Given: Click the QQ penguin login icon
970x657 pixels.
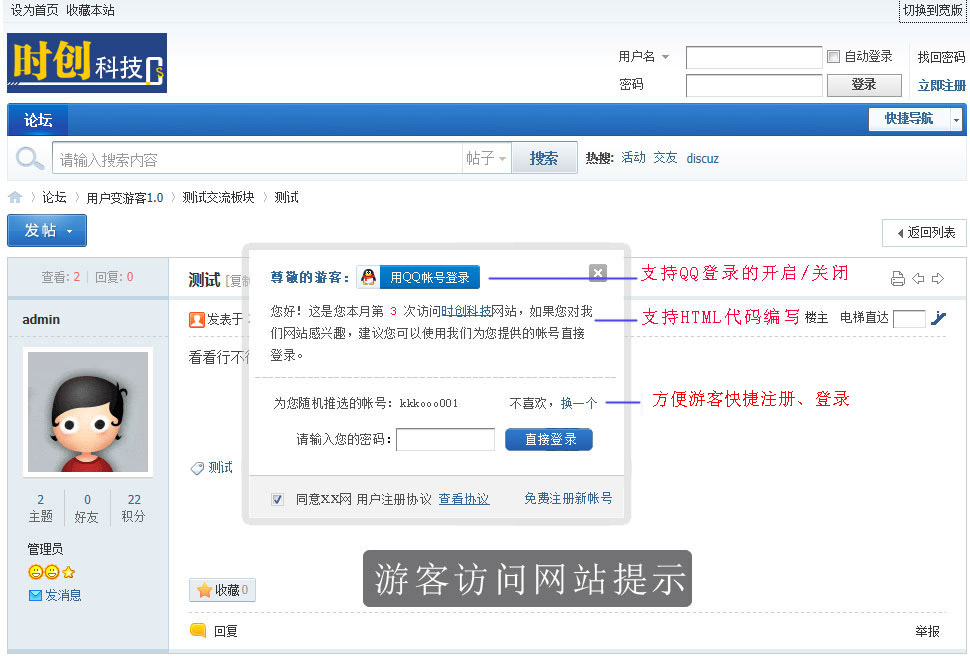Looking at the screenshot, I should pyautogui.click(x=369, y=277).
